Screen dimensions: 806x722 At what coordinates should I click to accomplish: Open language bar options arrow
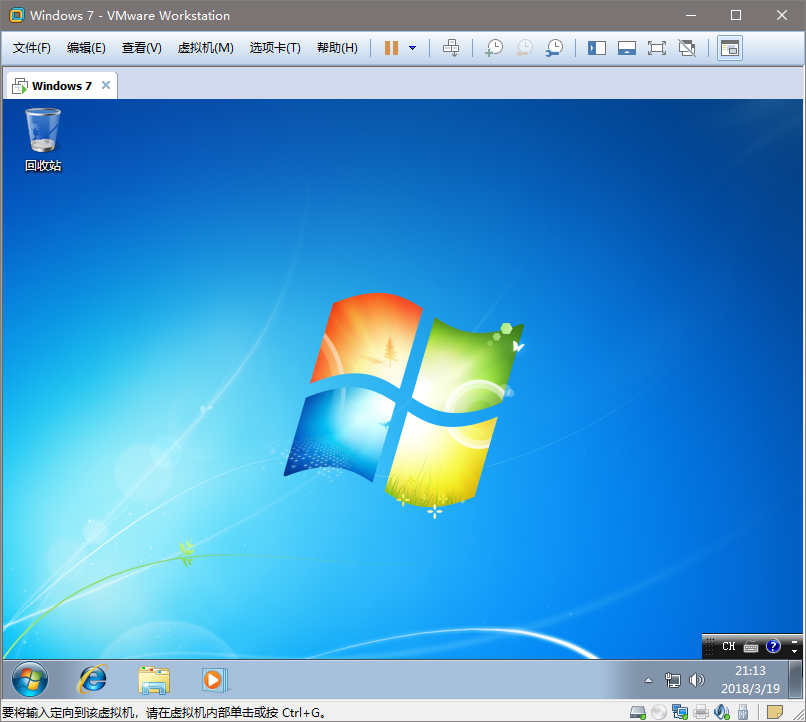[795, 652]
